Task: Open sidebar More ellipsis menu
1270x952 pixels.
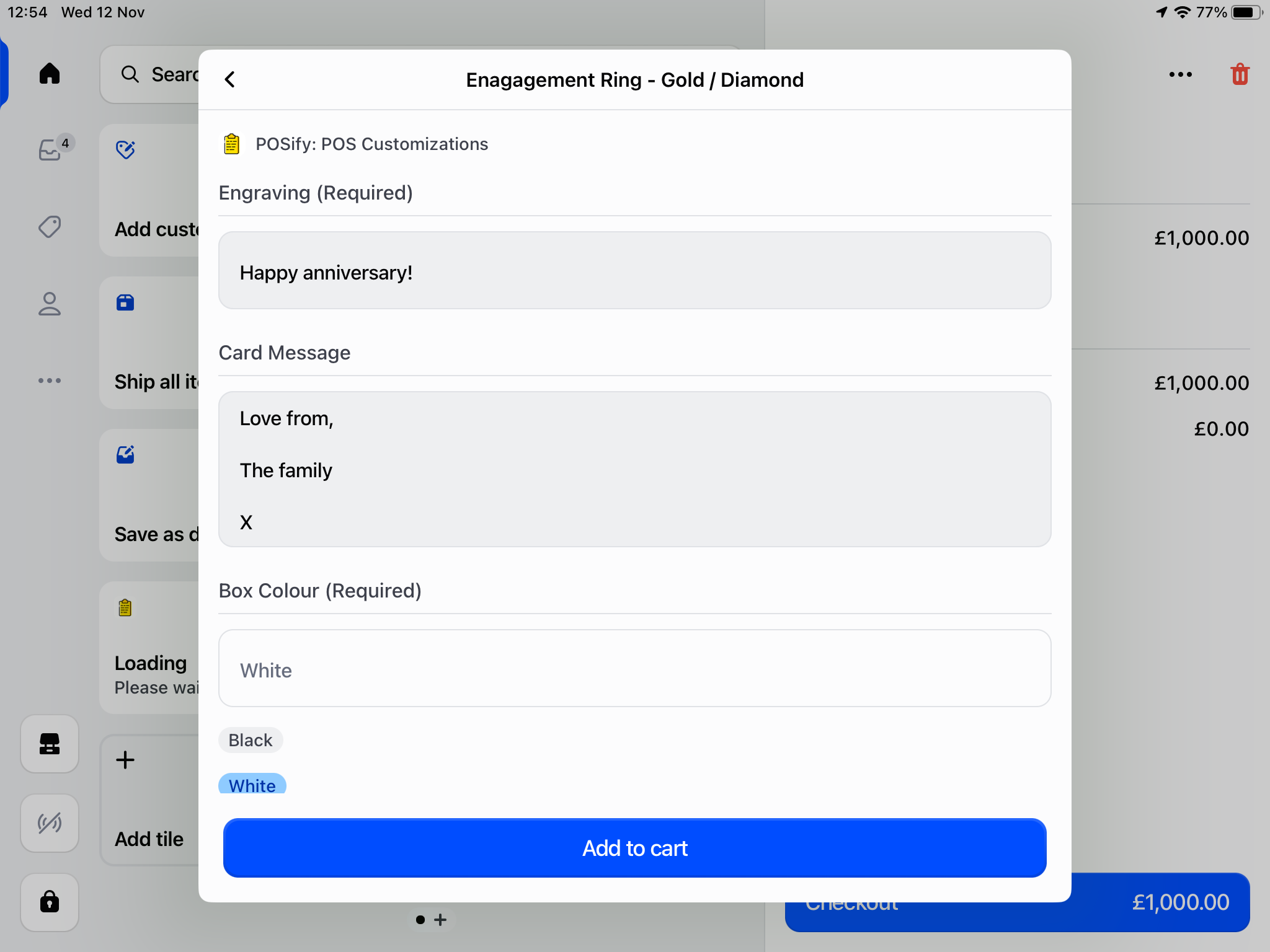Action: (50, 381)
